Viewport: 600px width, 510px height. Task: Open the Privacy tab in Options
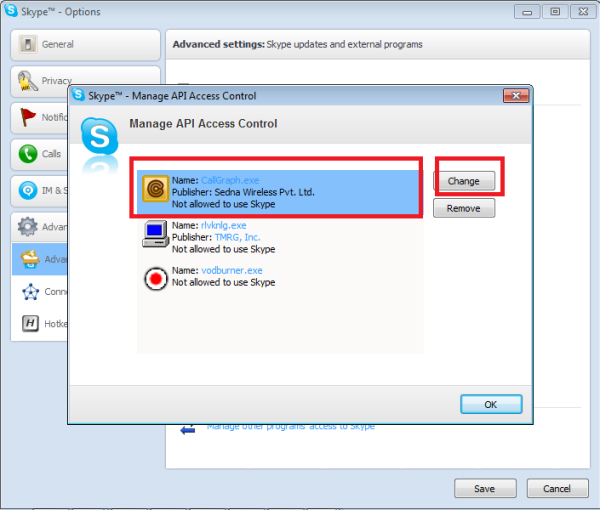click(85, 81)
